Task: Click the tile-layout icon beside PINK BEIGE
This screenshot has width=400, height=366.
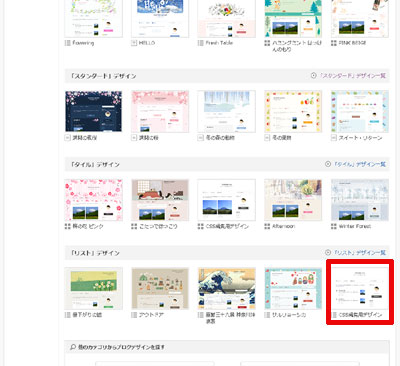Action: pos(334,43)
